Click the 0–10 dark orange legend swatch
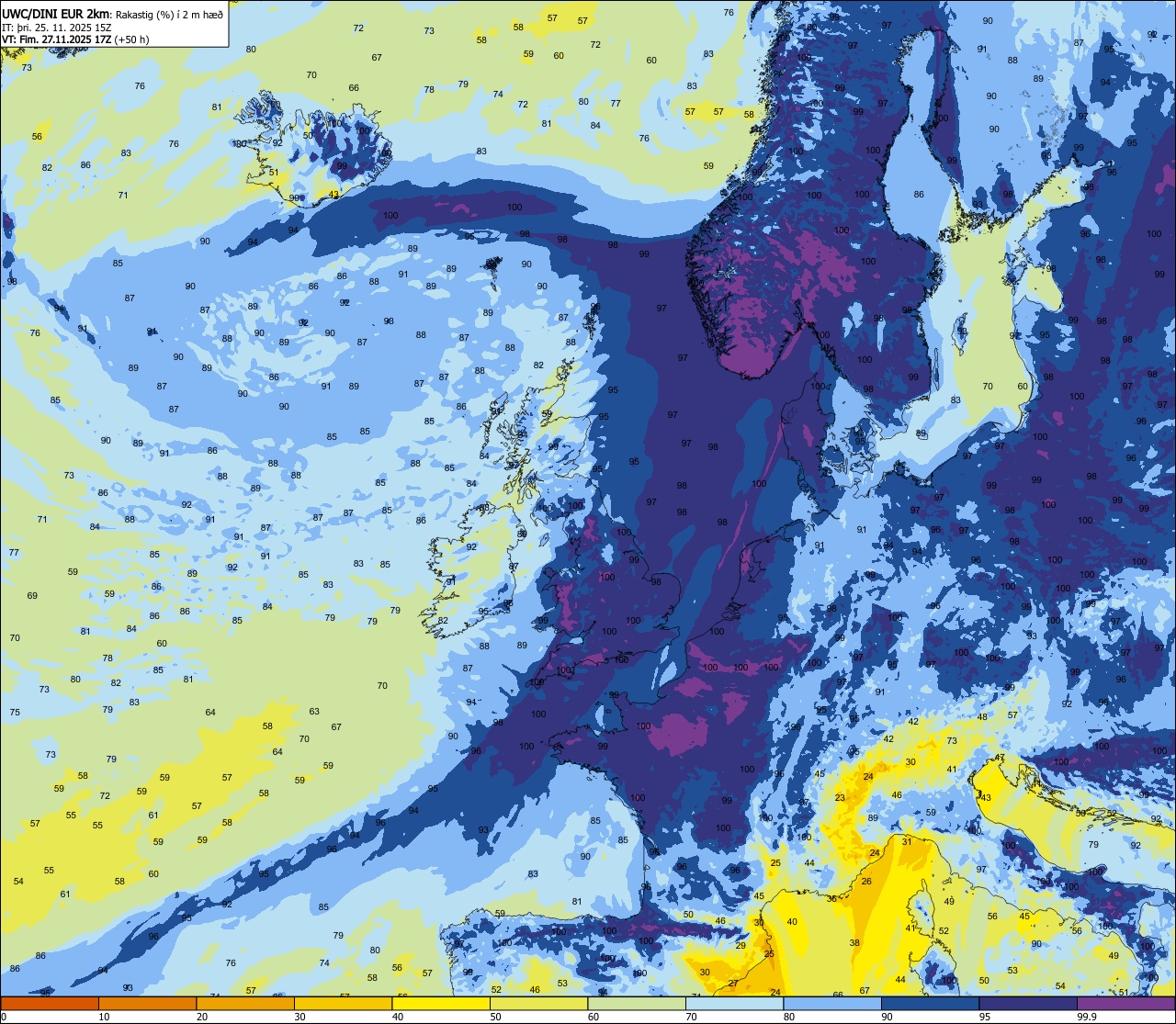Viewport: 1176px width, 1024px height. pos(50,1003)
